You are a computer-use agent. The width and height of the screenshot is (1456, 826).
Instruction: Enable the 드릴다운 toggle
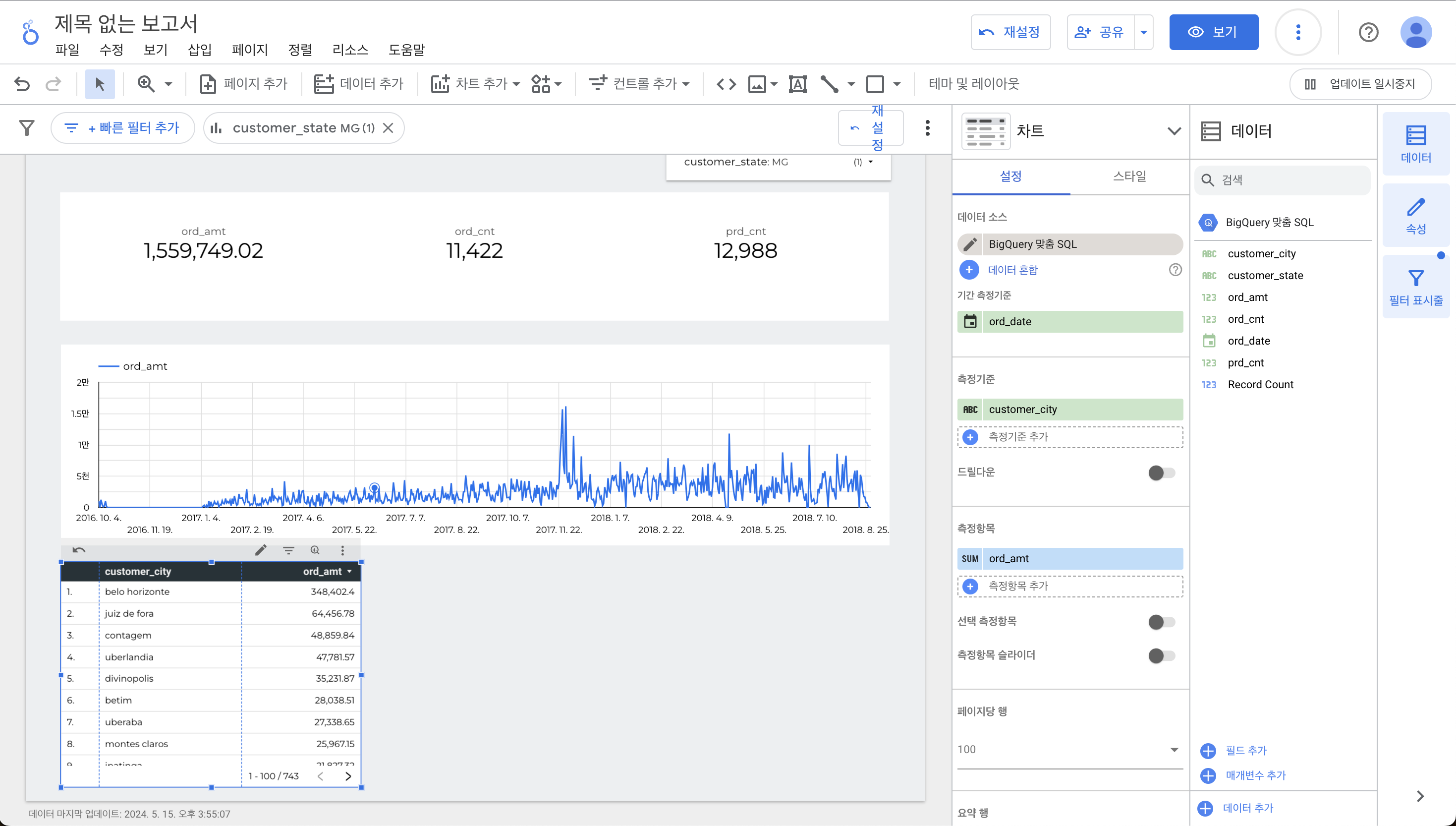pos(1161,472)
